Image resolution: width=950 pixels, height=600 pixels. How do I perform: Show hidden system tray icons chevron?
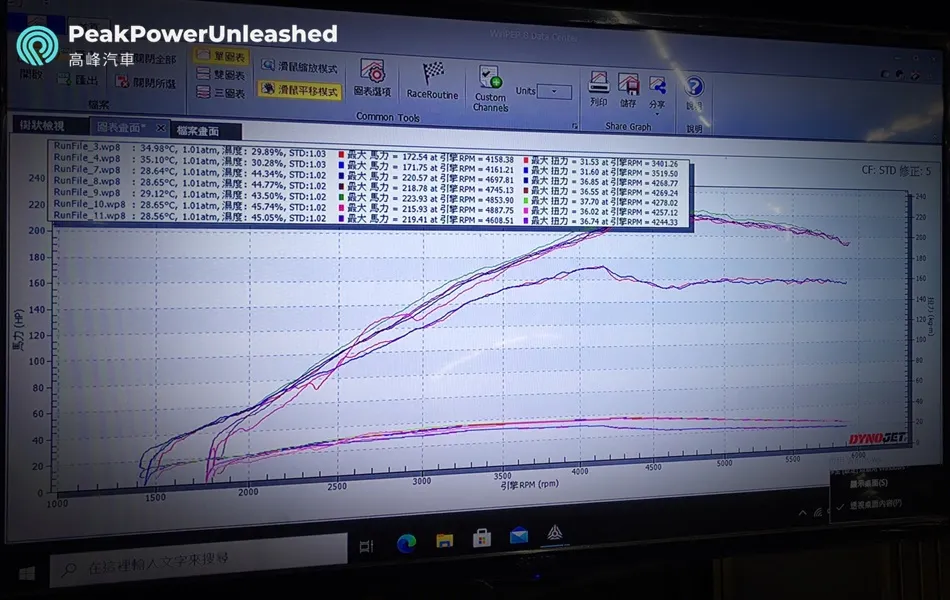(803, 513)
